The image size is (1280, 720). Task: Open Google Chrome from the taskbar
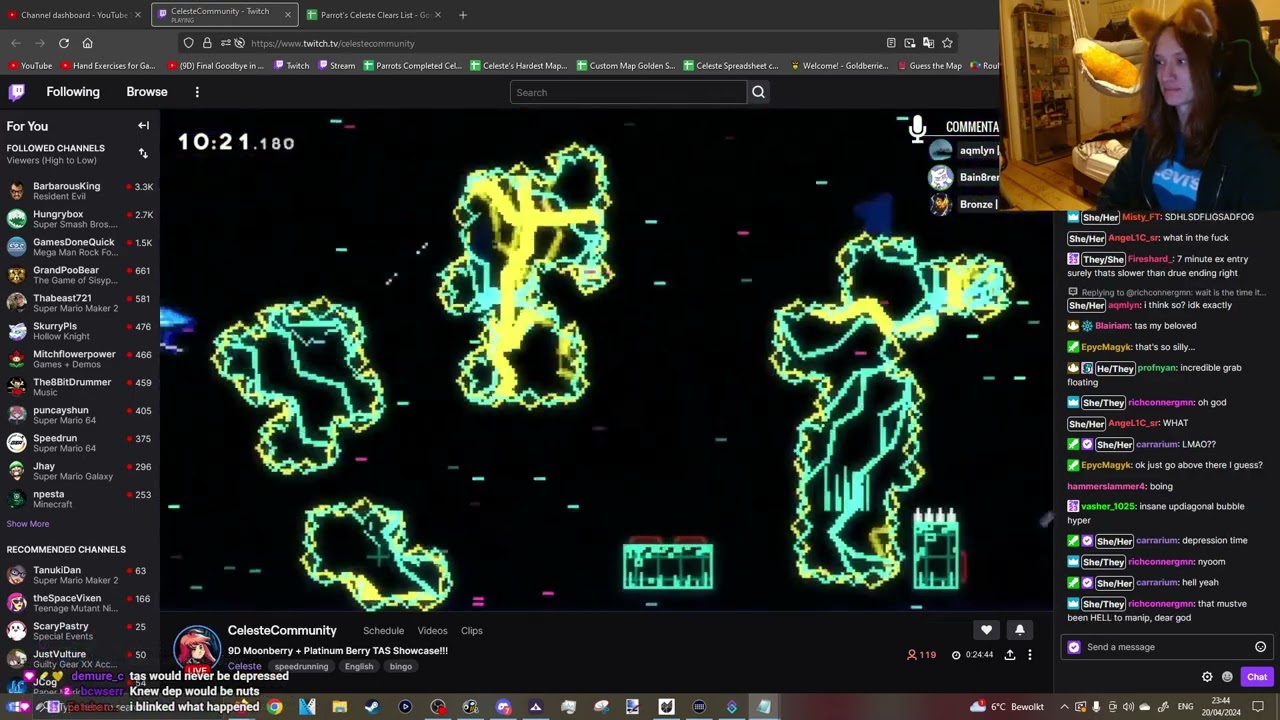[x=274, y=707]
